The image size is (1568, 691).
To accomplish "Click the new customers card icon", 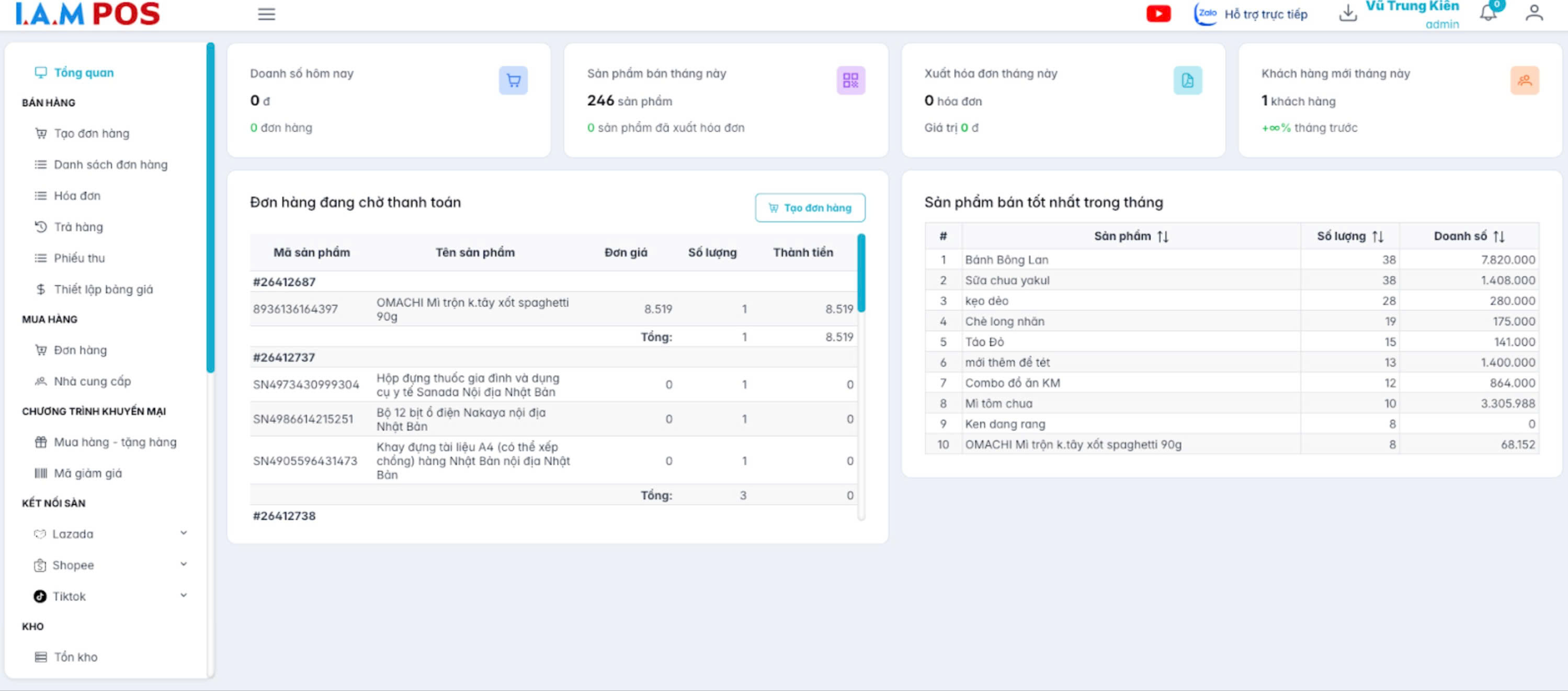I will point(1524,80).
